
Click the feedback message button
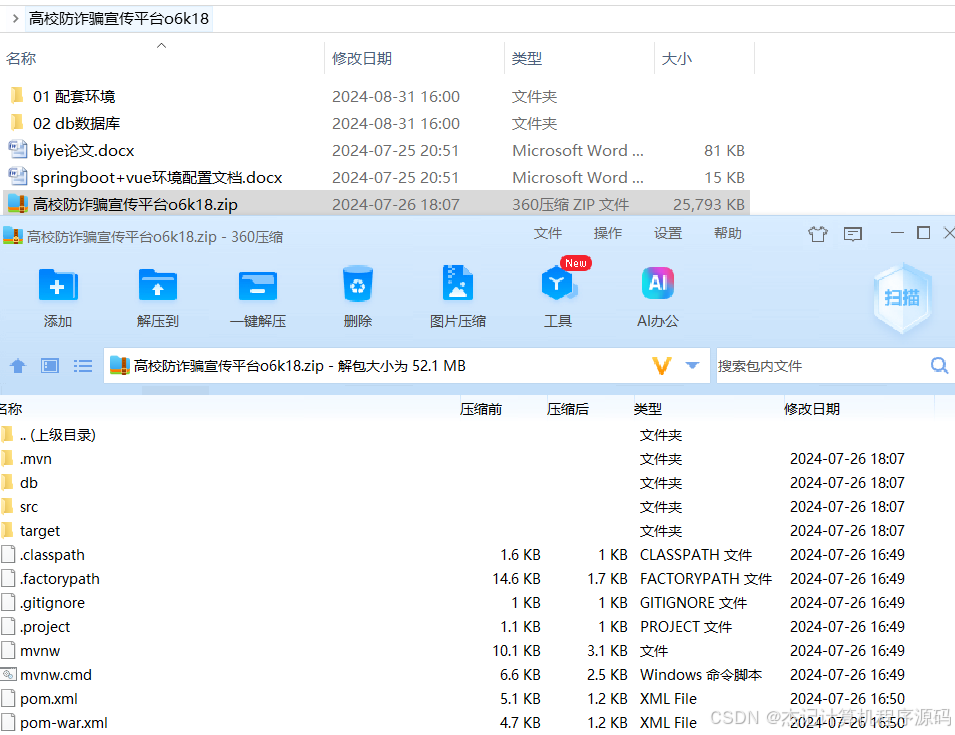coord(852,233)
